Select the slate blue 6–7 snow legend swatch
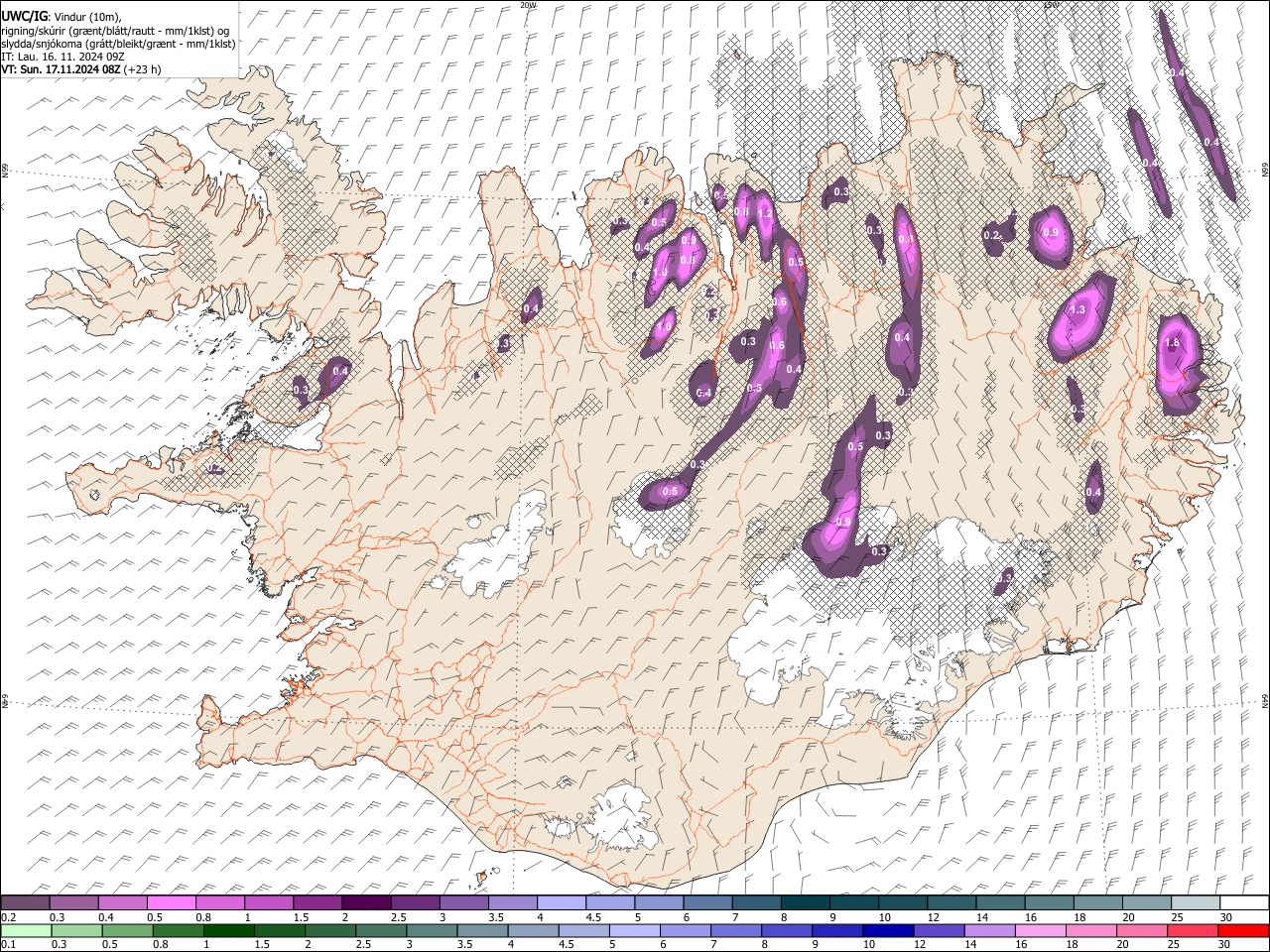 pos(706,902)
